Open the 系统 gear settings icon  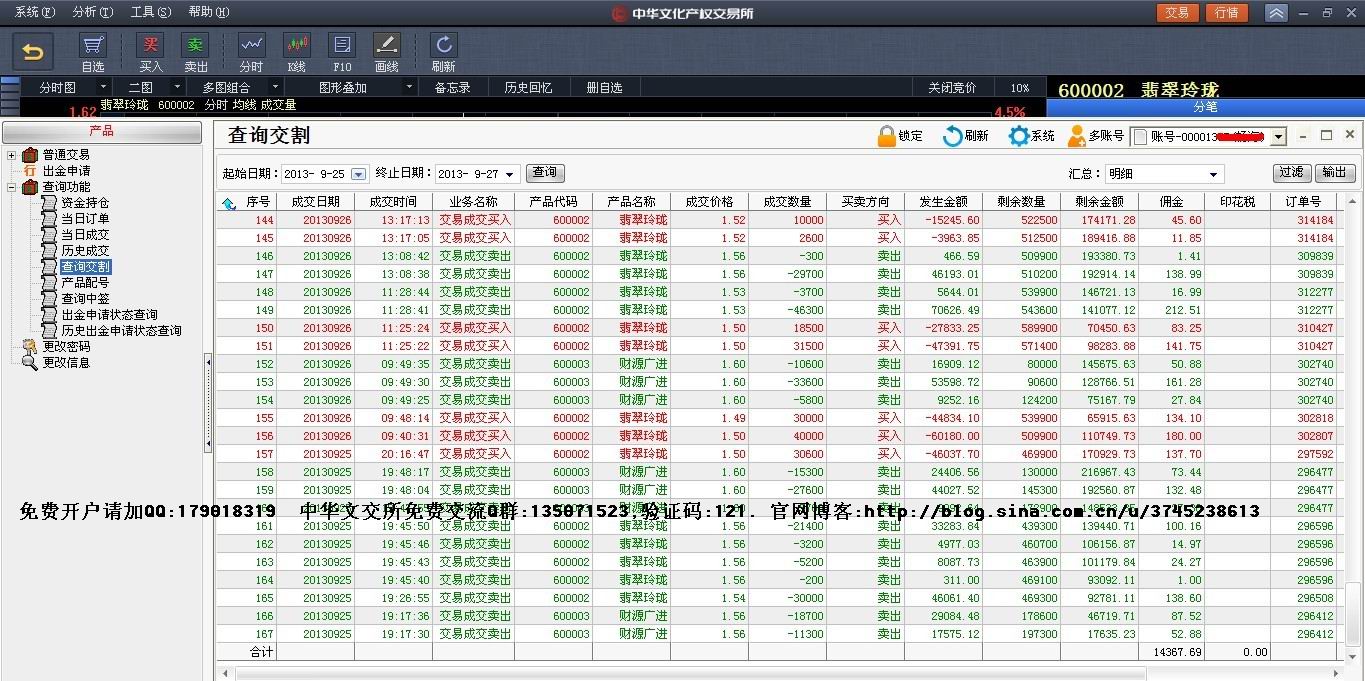pyautogui.click(x=1019, y=136)
